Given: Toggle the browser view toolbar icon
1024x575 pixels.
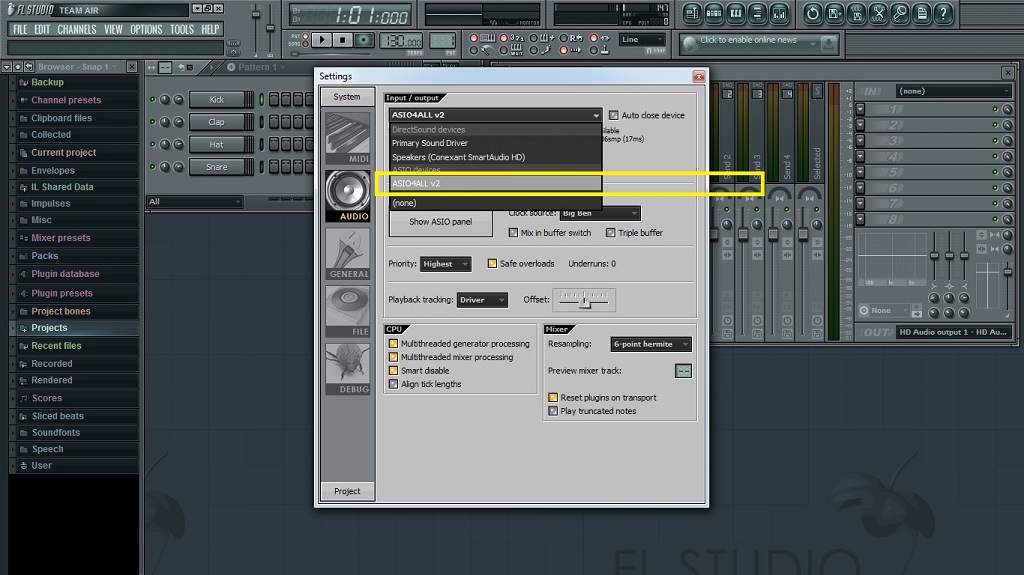Looking at the screenshot, I should tap(758, 13).
